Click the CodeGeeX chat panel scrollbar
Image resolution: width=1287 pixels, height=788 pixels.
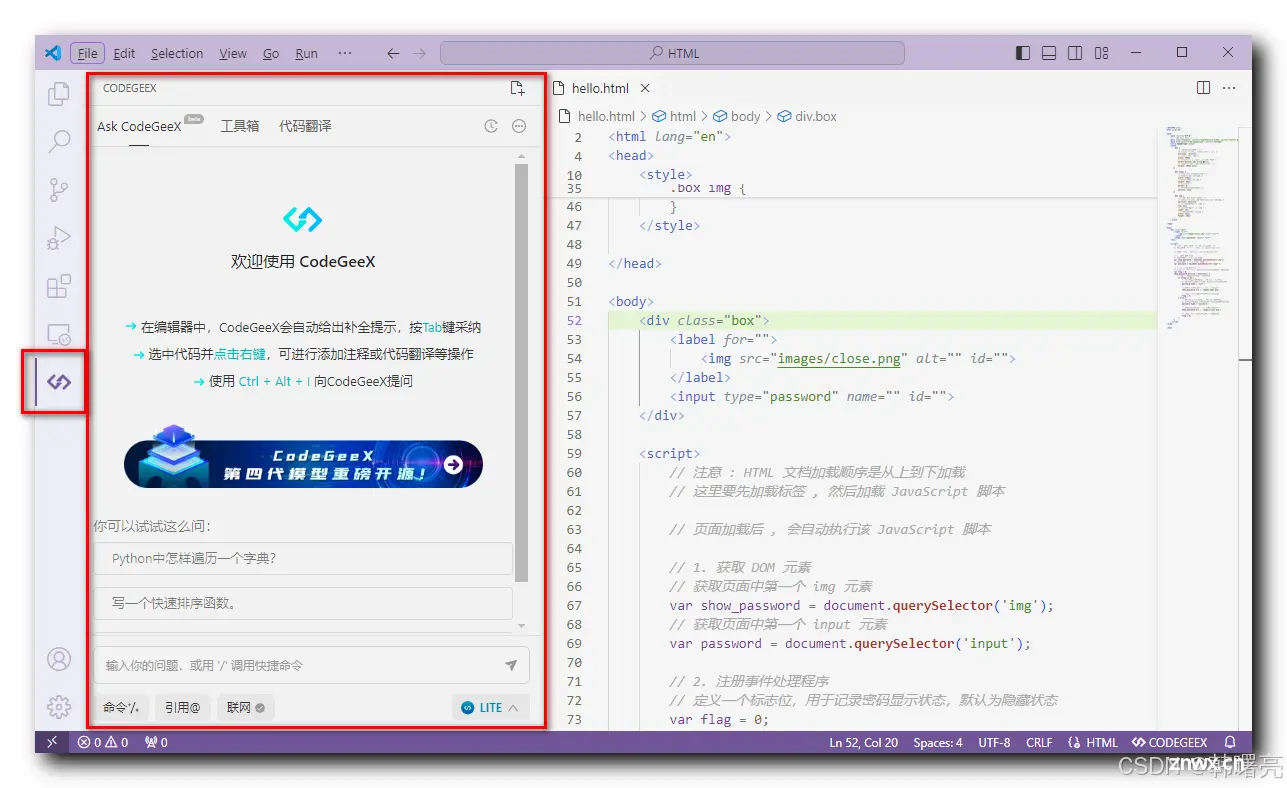(x=521, y=372)
